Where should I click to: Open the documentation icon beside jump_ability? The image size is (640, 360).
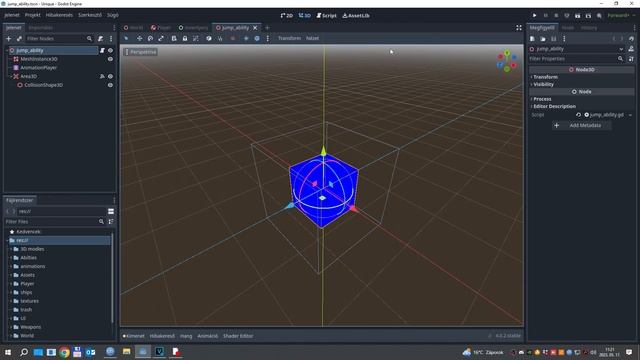pyautogui.click(x=631, y=49)
